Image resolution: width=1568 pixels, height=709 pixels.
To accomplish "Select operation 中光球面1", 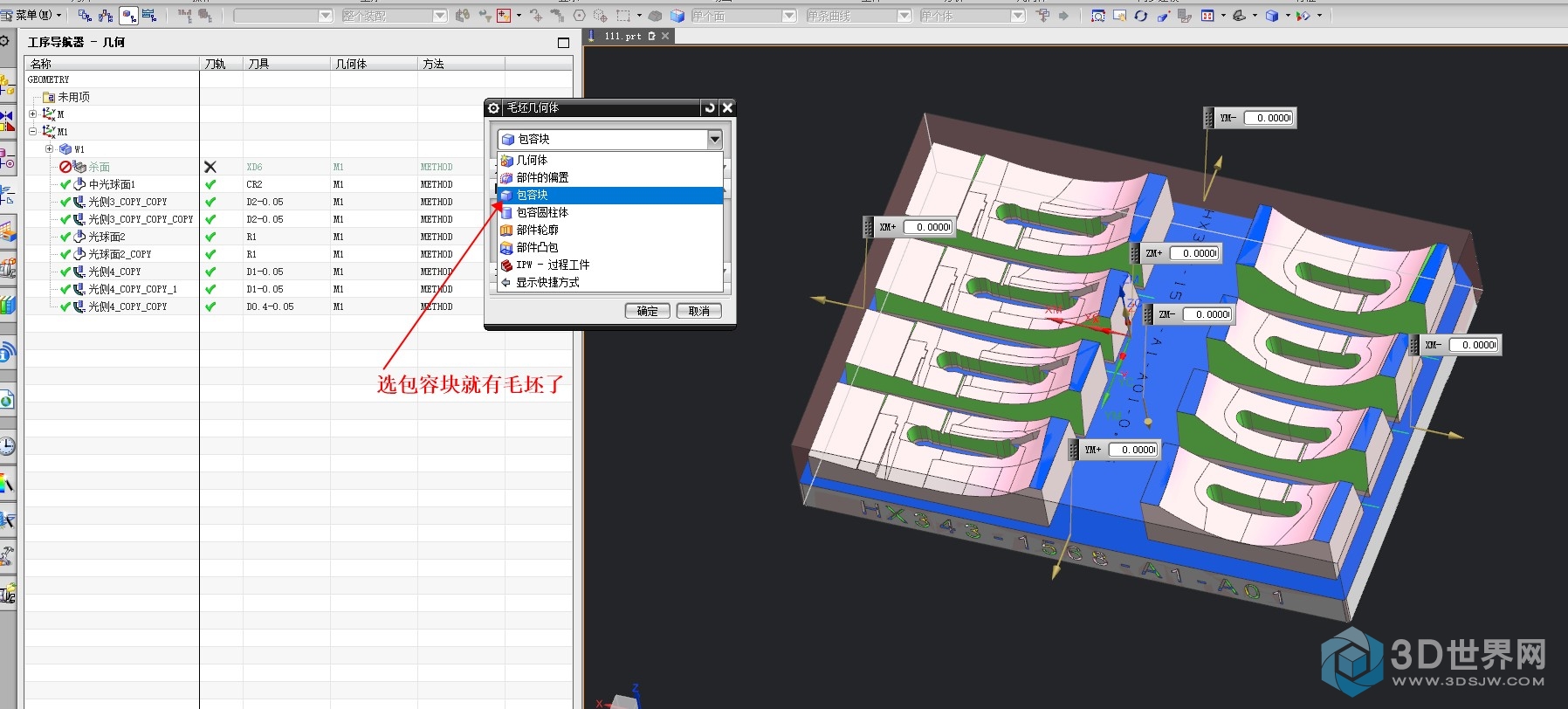I will coord(112,184).
